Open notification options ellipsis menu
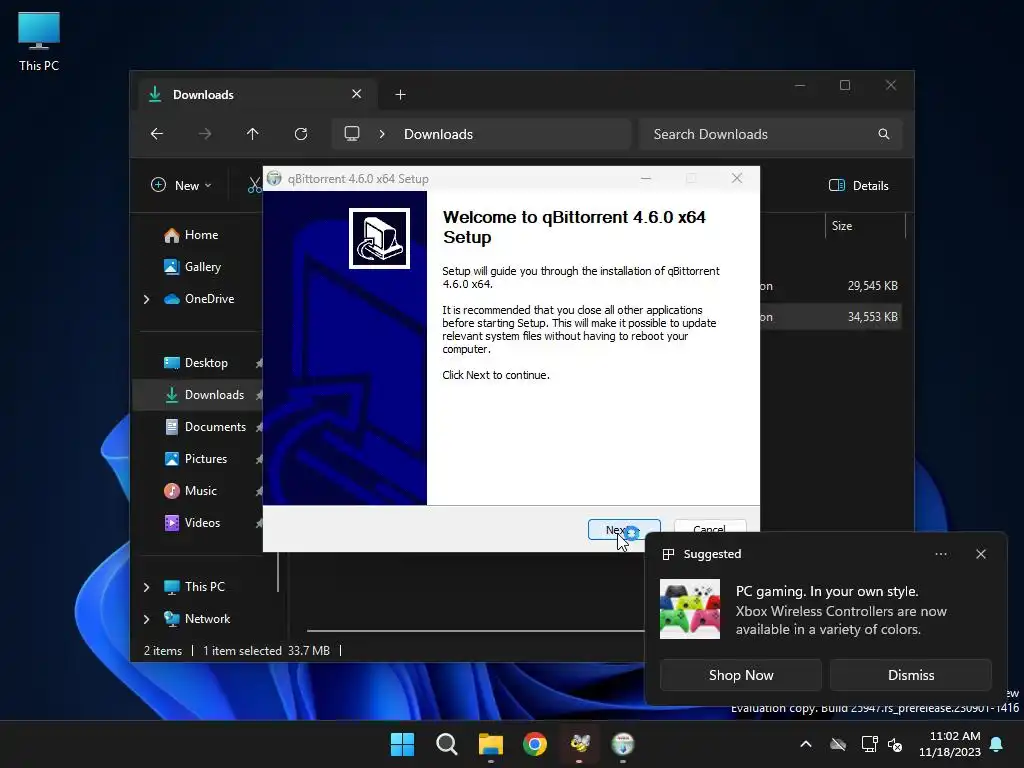The height and width of the screenshot is (768, 1024). point(940,554)
